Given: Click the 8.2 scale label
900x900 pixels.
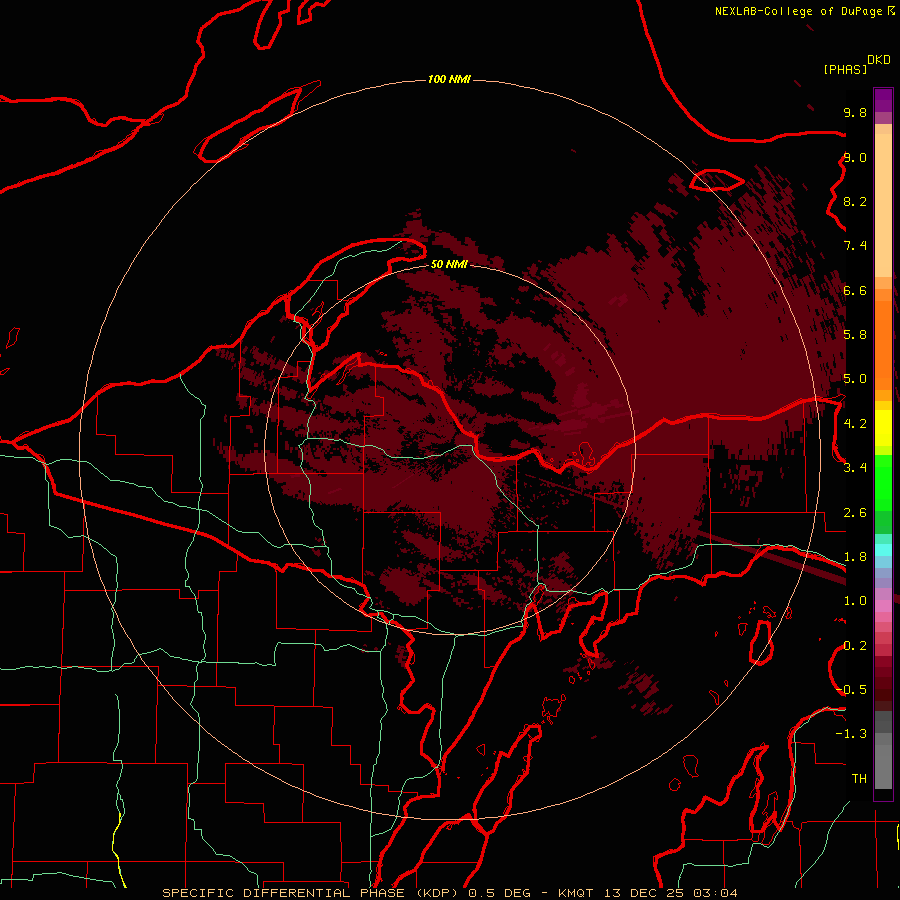Looking at the screenshot, I should [x=855, y=201].
